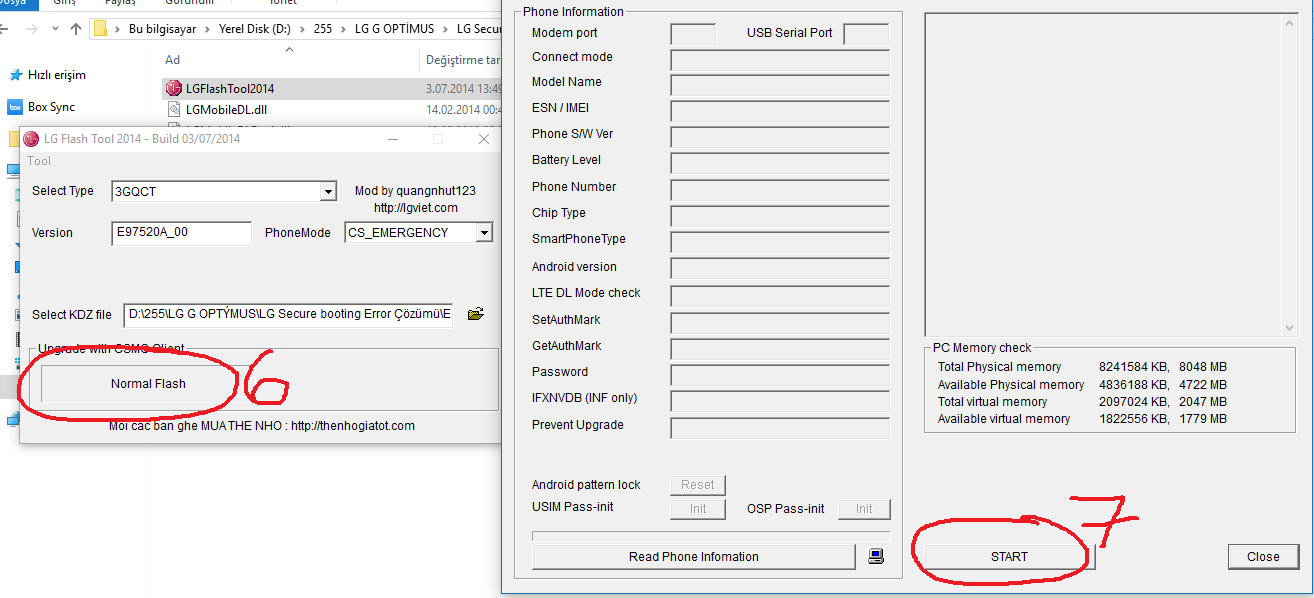This screenshot has width=1314, height=598.
Task: Open Hızlı erişim quick access
Action: coord(56,75)
